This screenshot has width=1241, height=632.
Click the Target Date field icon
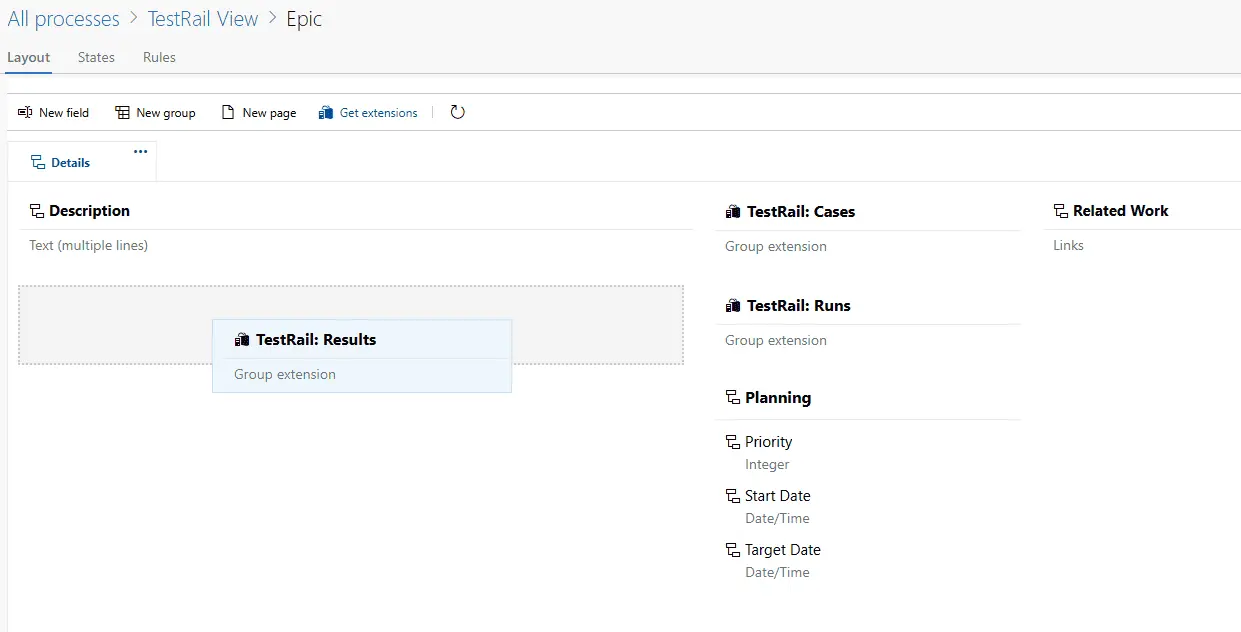pyautogui.click(x=732, y=550)
